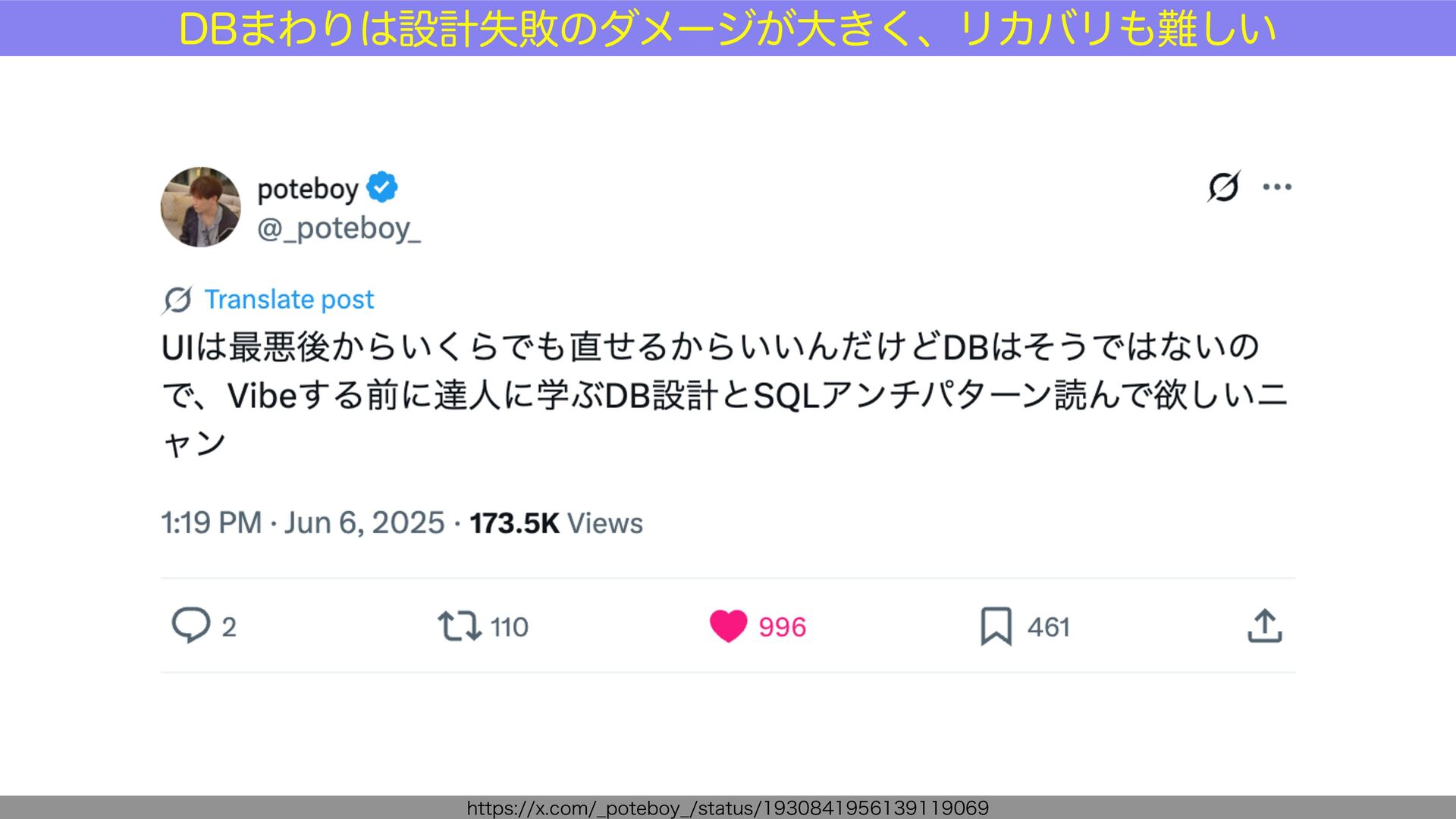Open the @_poteboy_ handle link
The image size is (1456, 819).
click(339, 228)
